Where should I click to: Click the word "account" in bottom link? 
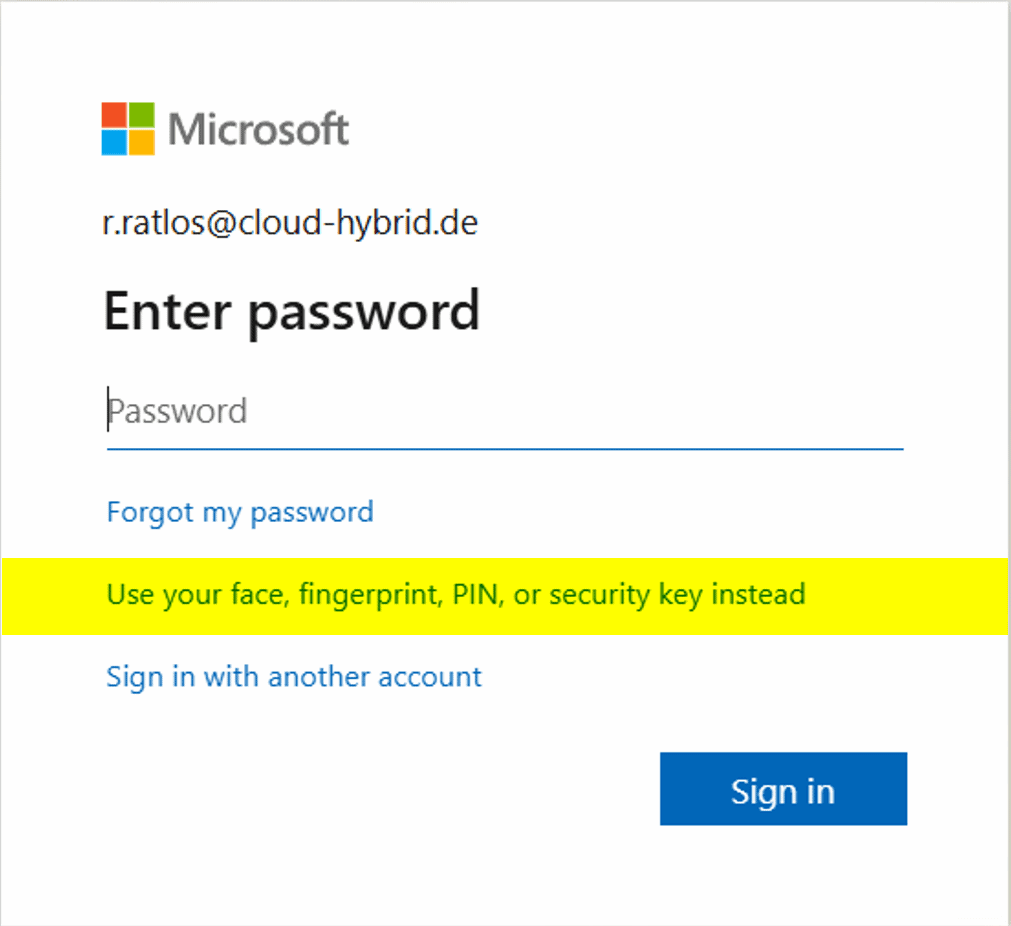(x=426, y=677)
